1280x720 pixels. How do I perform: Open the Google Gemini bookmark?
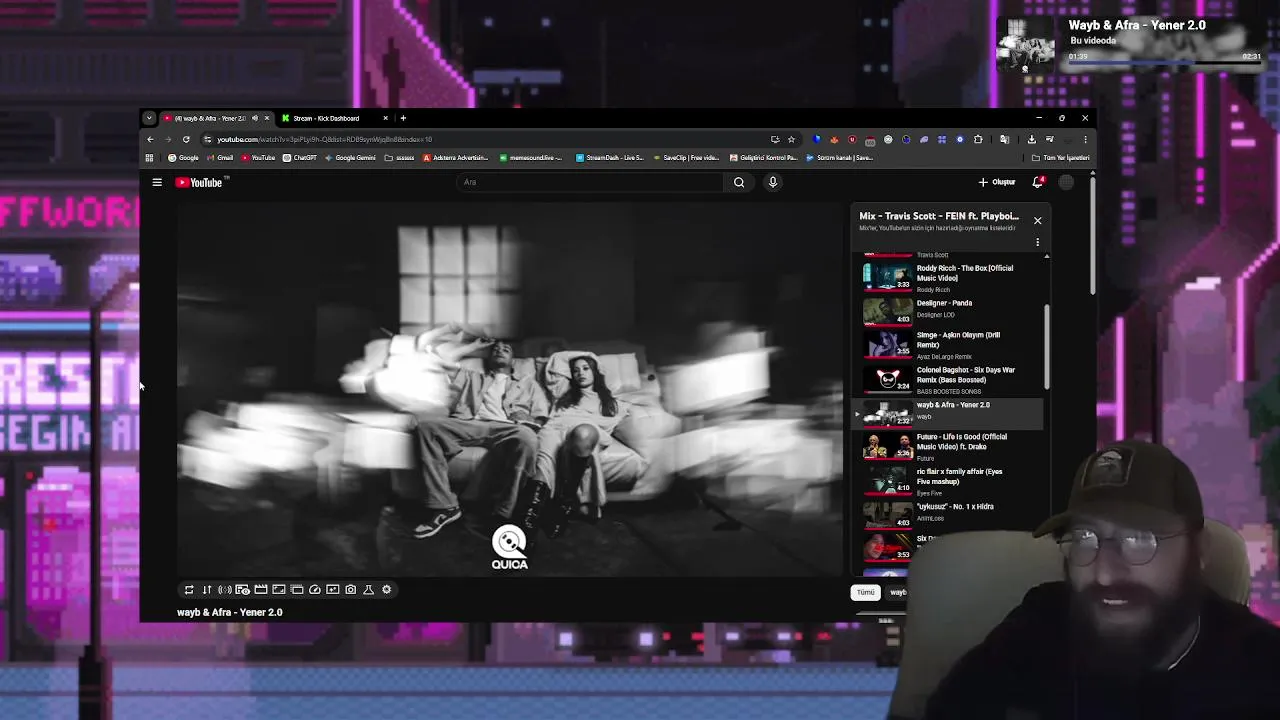coord(350,158)
